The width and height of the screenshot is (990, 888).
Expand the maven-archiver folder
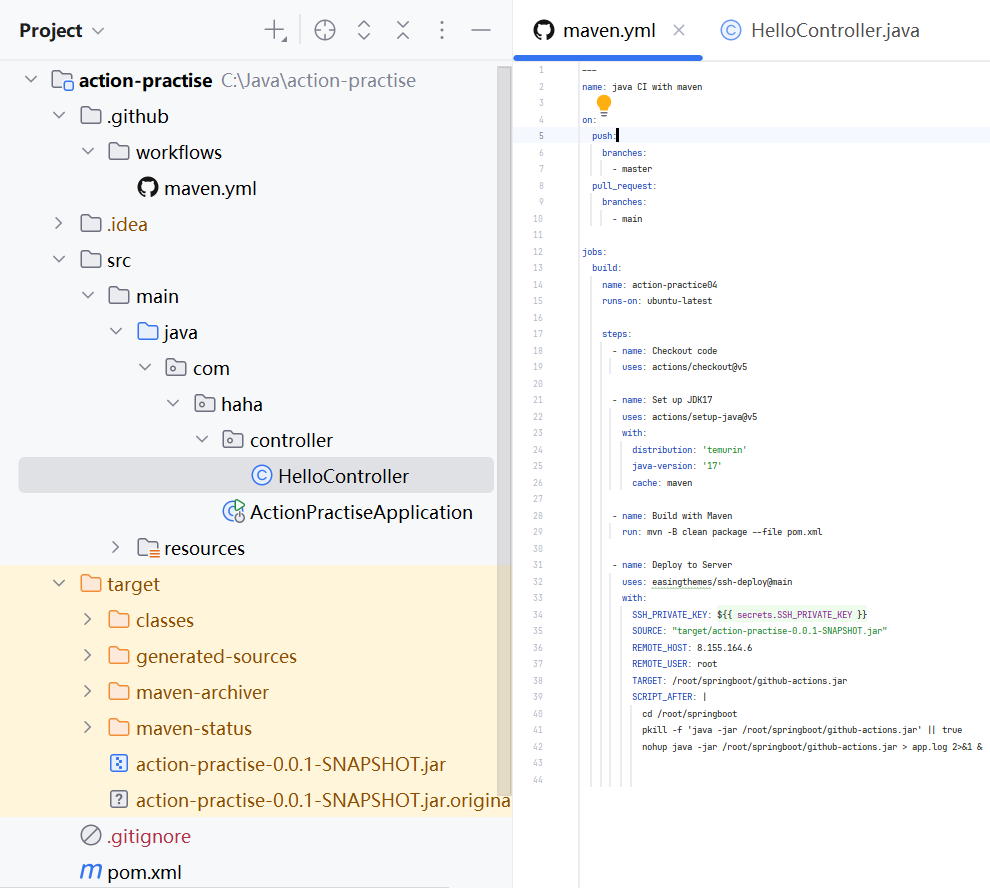[88, 692]
